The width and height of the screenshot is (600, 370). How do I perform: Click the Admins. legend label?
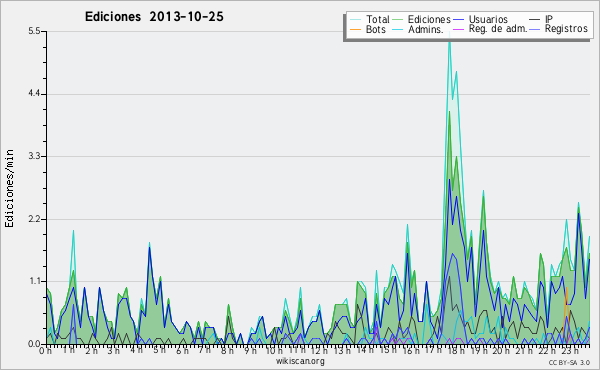pyautogui.click(x=426, y=29)
